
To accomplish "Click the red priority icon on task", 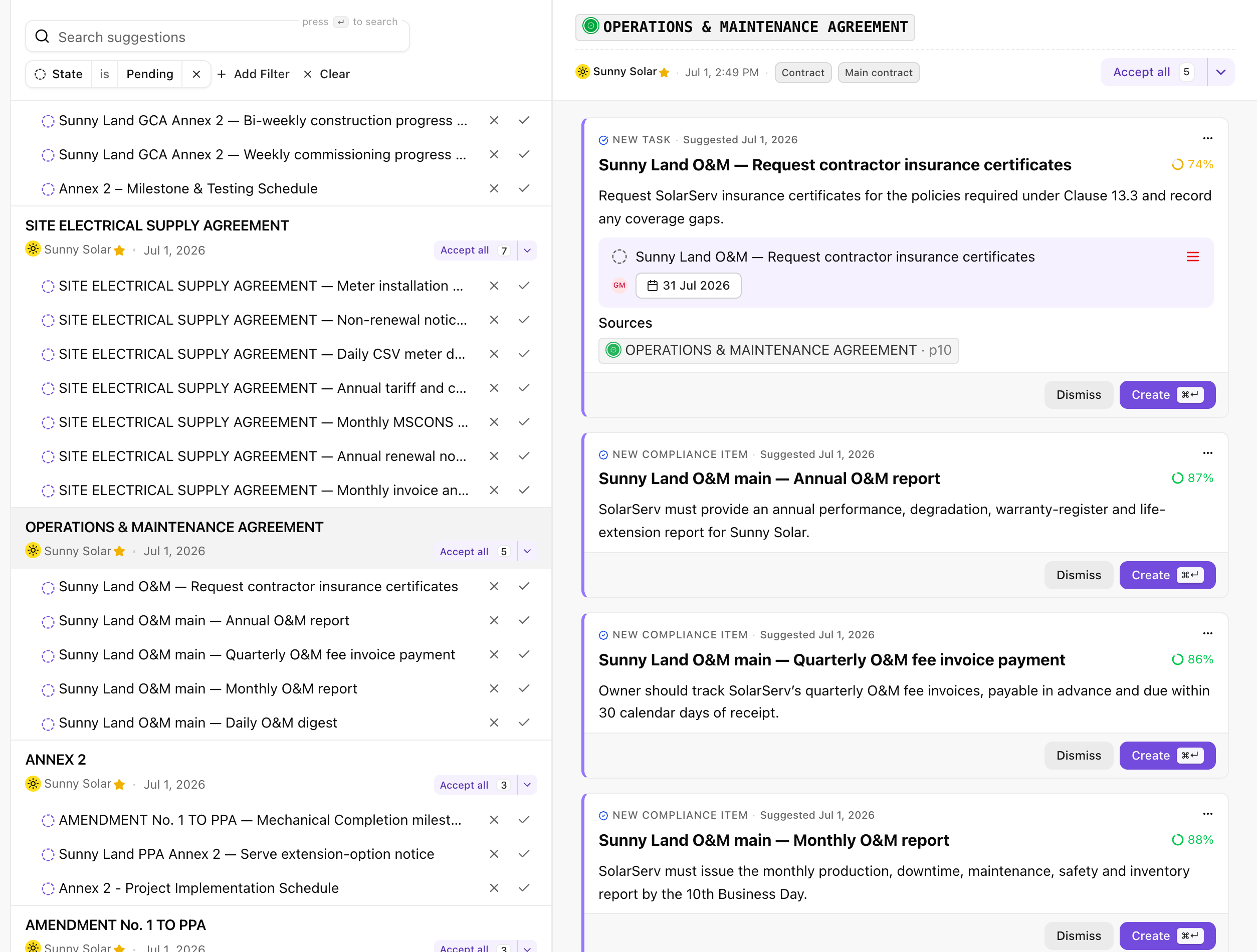I will [x=1192, y=257].
